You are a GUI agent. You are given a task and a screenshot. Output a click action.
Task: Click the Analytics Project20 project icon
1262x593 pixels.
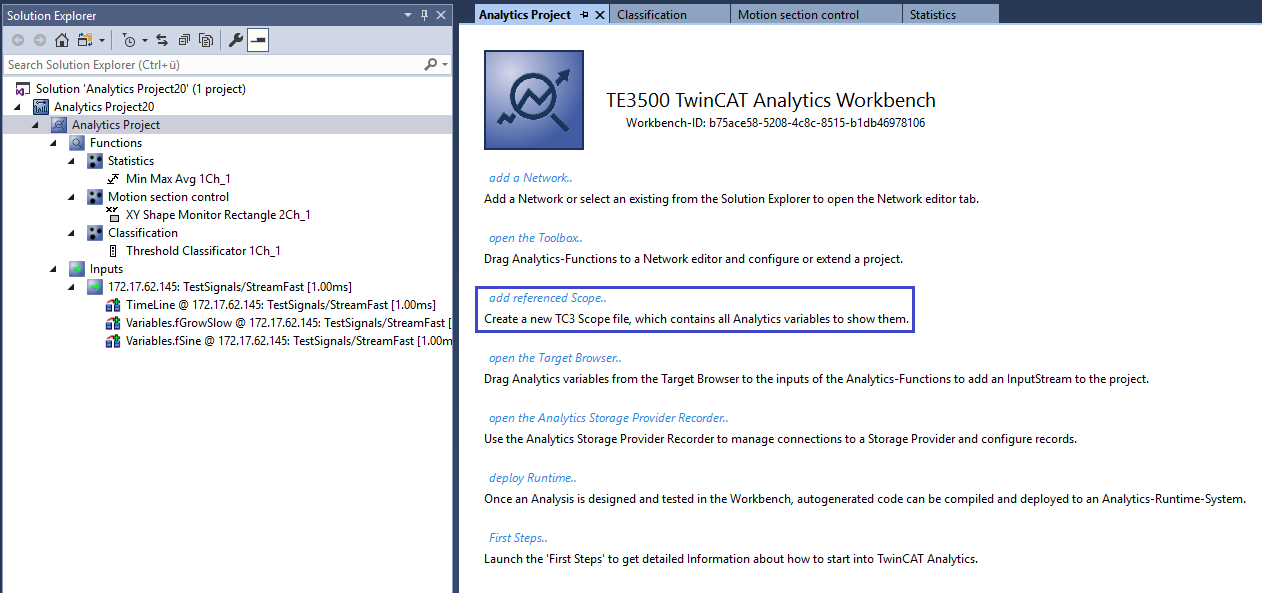click(41, 107)
